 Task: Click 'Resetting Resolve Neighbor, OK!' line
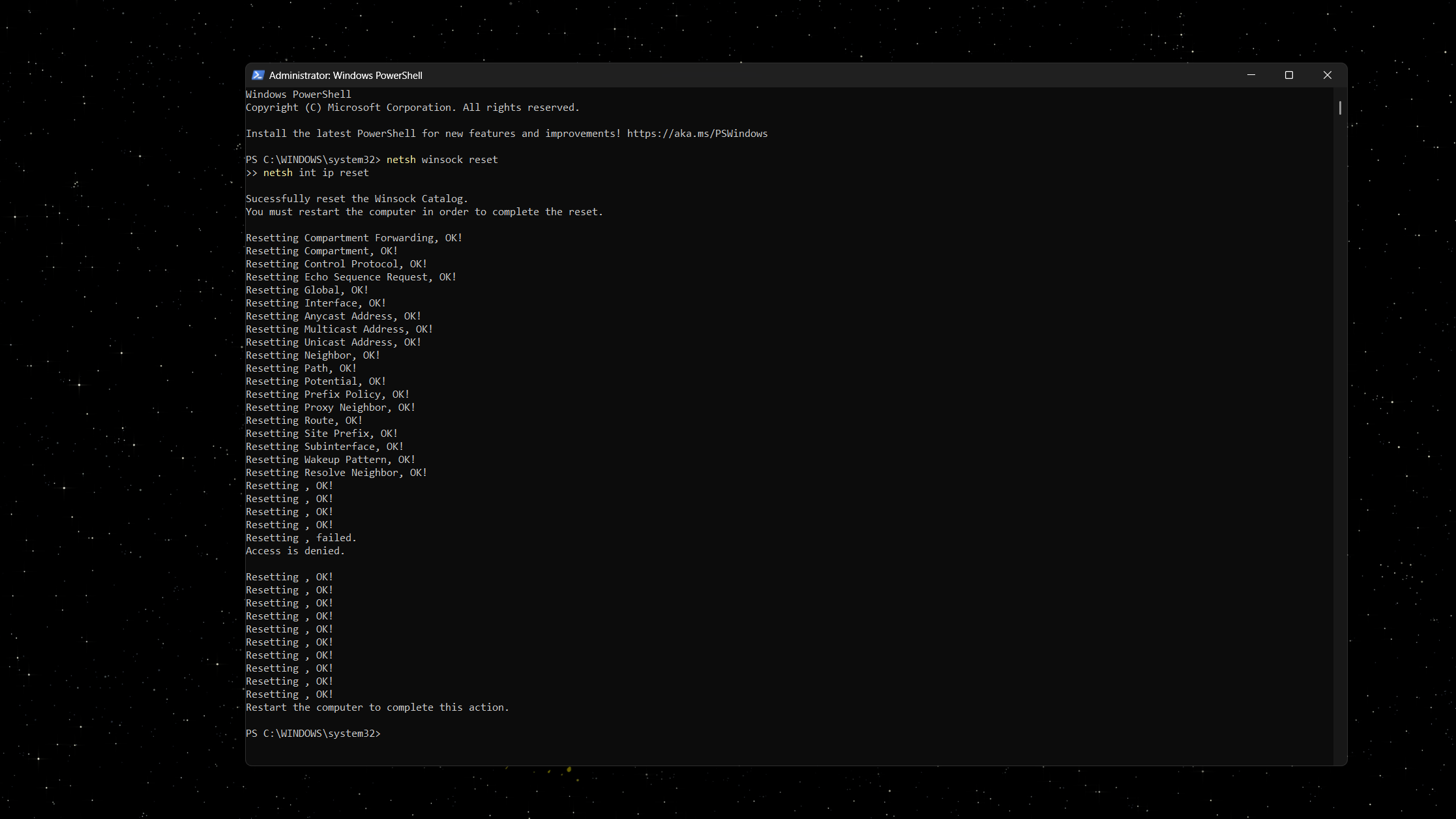(x=336, y=473)
